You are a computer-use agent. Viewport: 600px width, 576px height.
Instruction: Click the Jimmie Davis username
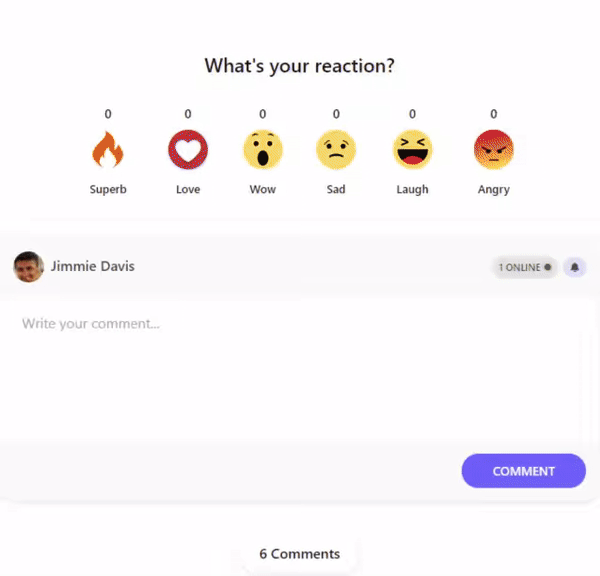tap(93, 266)
